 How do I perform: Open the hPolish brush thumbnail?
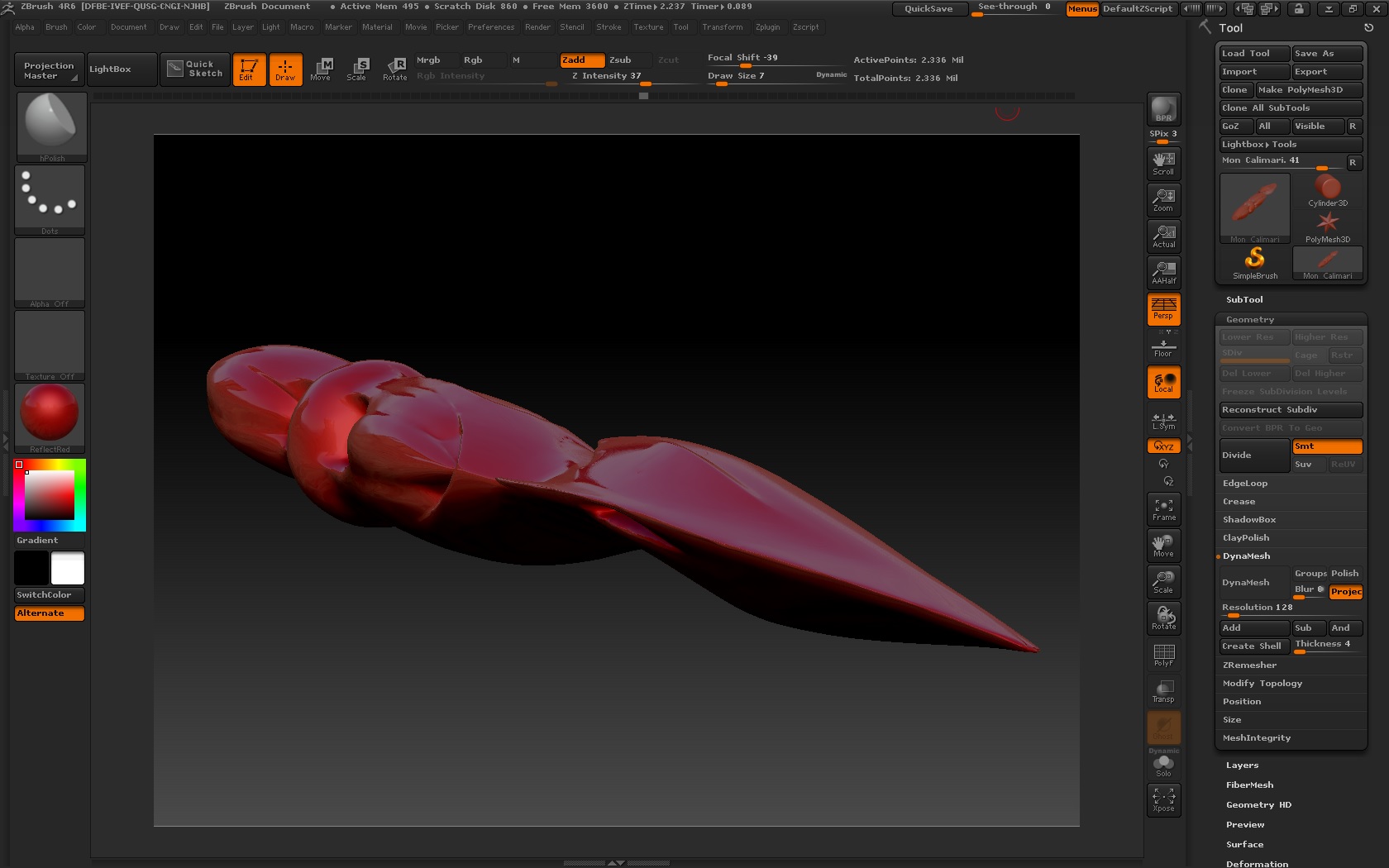click(x=51, y=126)
